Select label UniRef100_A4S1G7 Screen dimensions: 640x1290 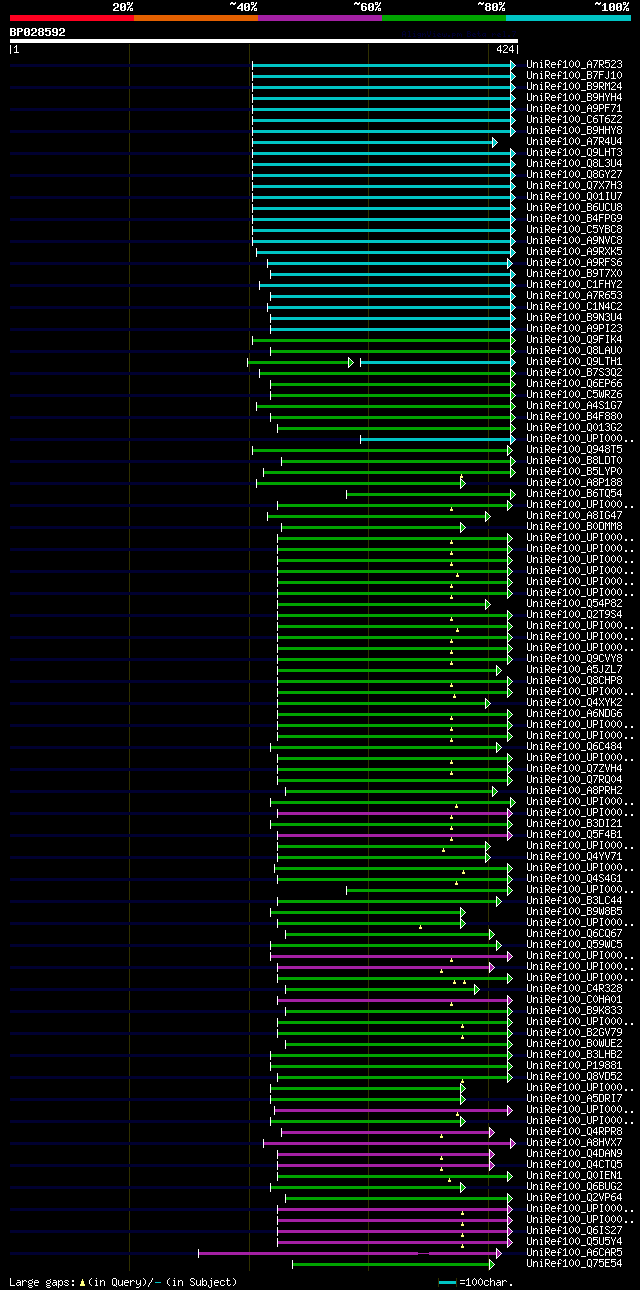[x=574, y=405]
